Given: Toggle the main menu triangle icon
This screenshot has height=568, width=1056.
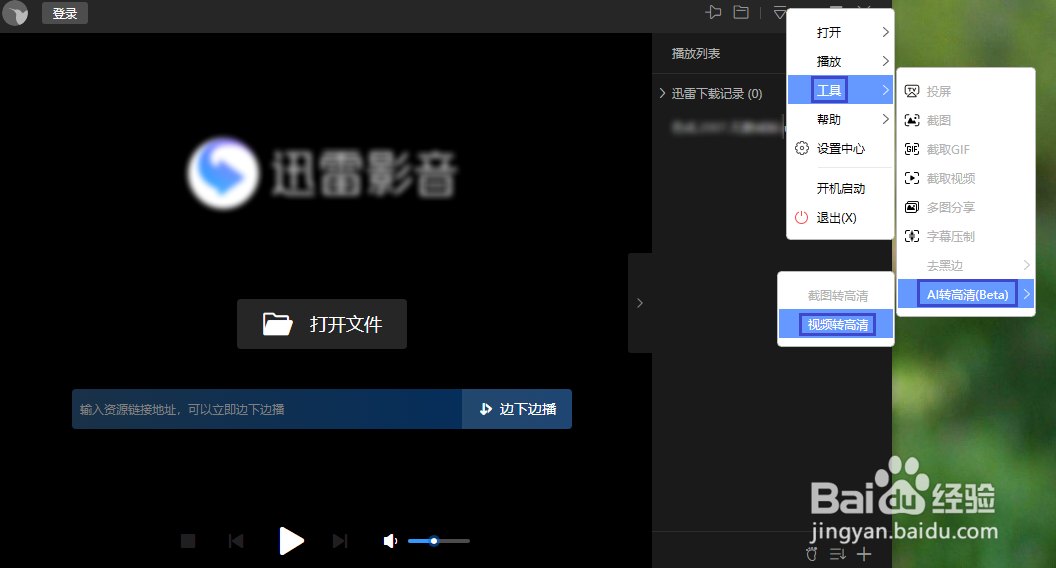Looking at the screenshot, I should point(779,12).
